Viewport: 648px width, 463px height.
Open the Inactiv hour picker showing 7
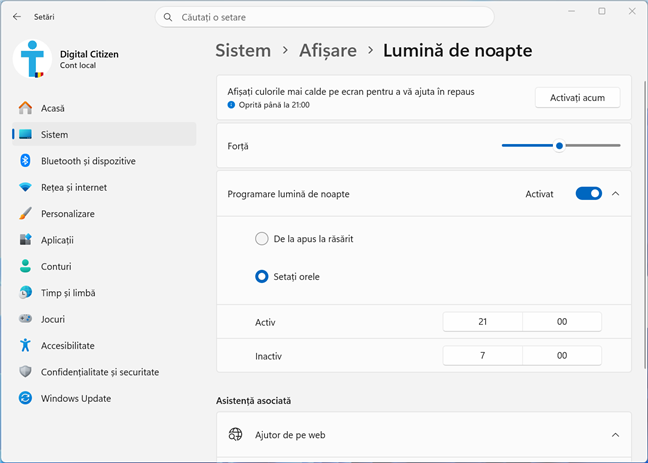click(482, 356)
